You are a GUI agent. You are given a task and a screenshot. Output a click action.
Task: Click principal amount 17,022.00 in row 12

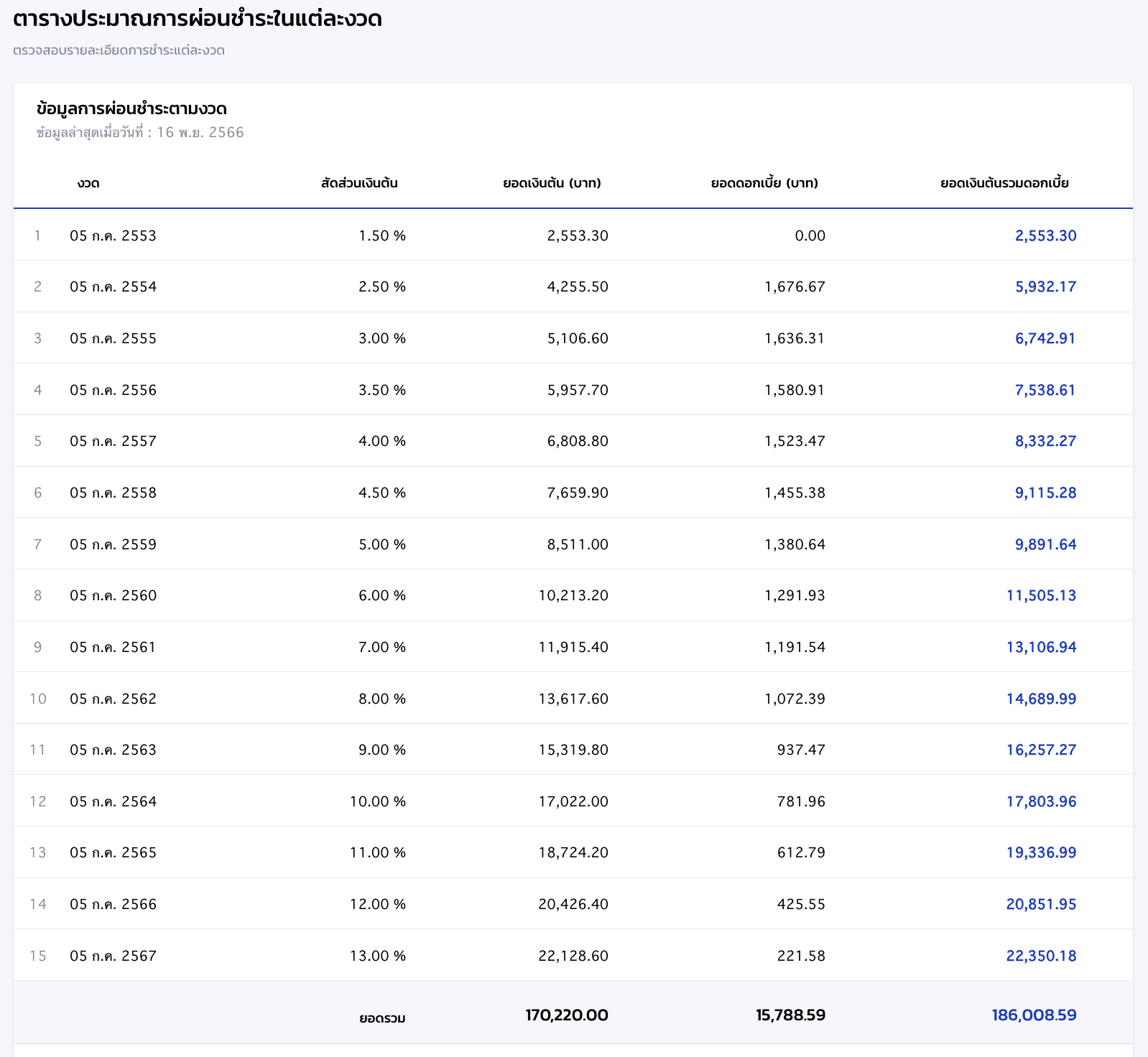click(573, 801)
